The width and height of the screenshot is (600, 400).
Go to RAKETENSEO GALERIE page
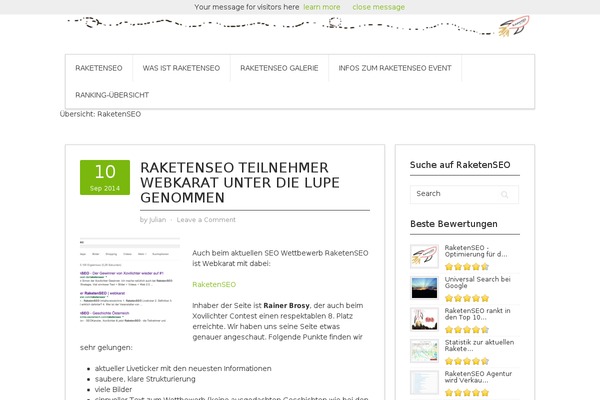[x=279, y=68]
